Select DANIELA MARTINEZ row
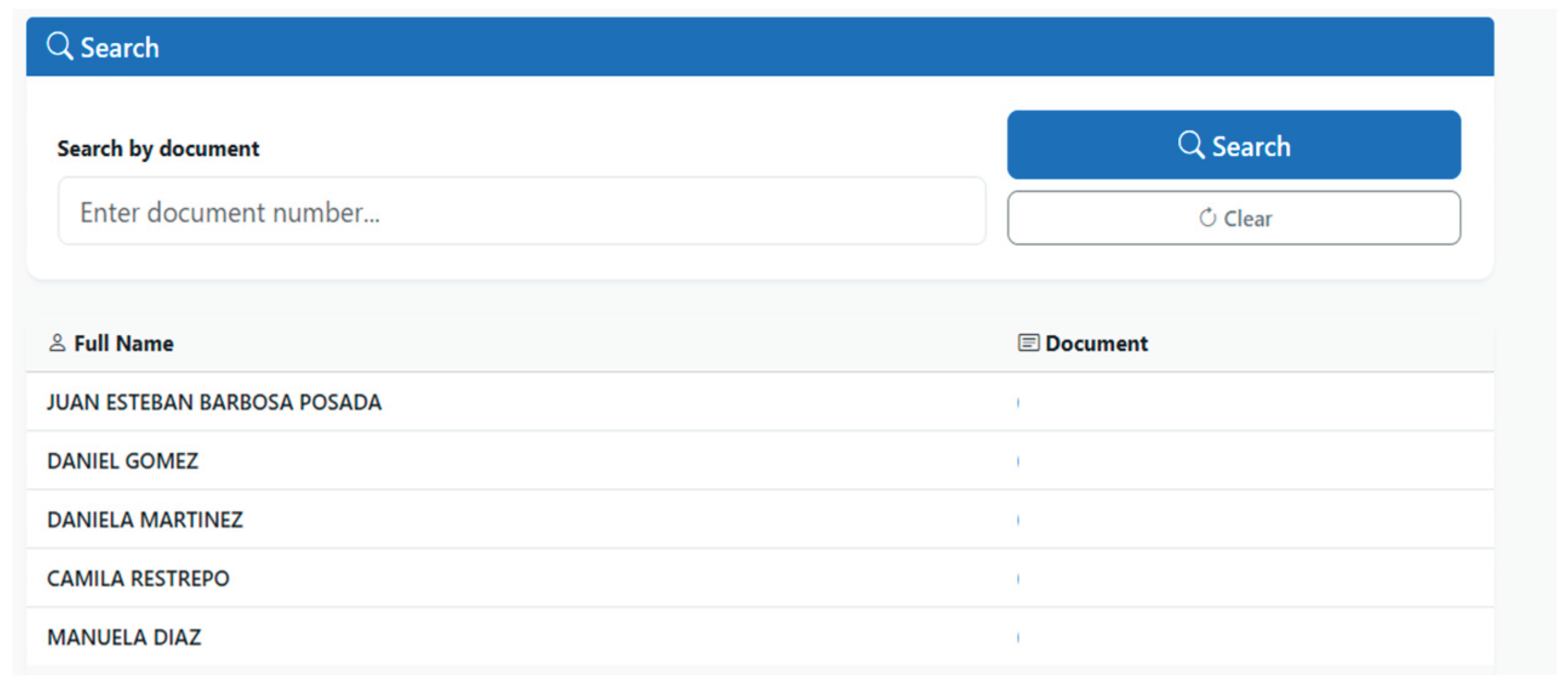 tap(145, 519)
